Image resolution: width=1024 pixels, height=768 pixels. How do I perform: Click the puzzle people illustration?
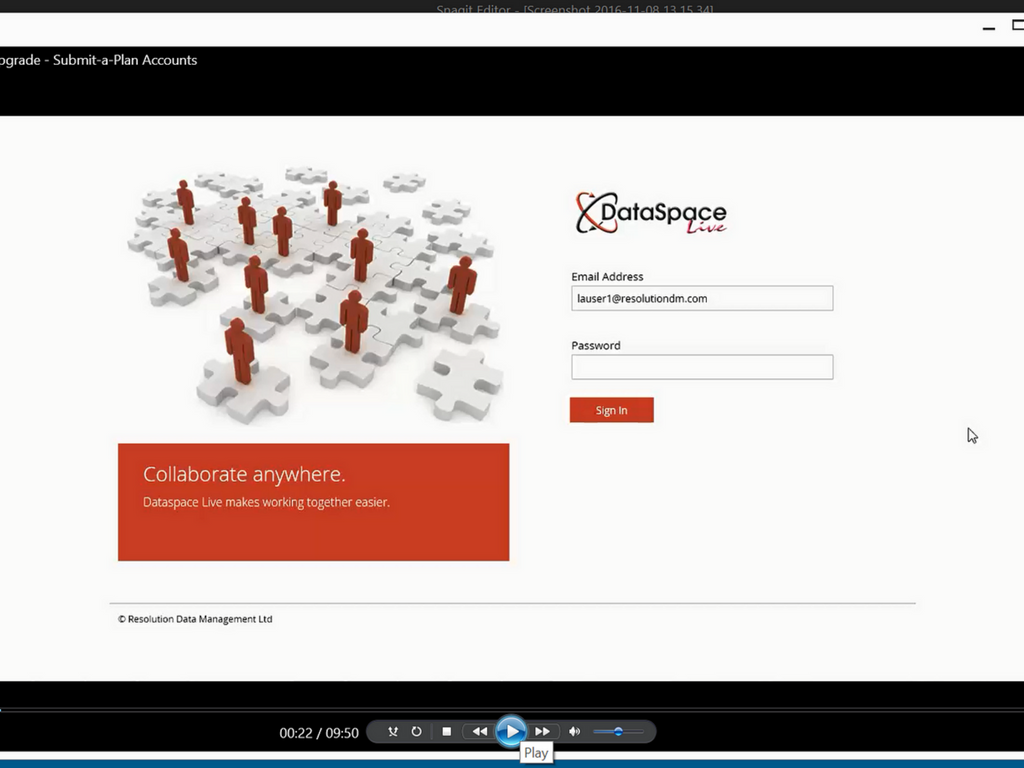coord(315,295)
